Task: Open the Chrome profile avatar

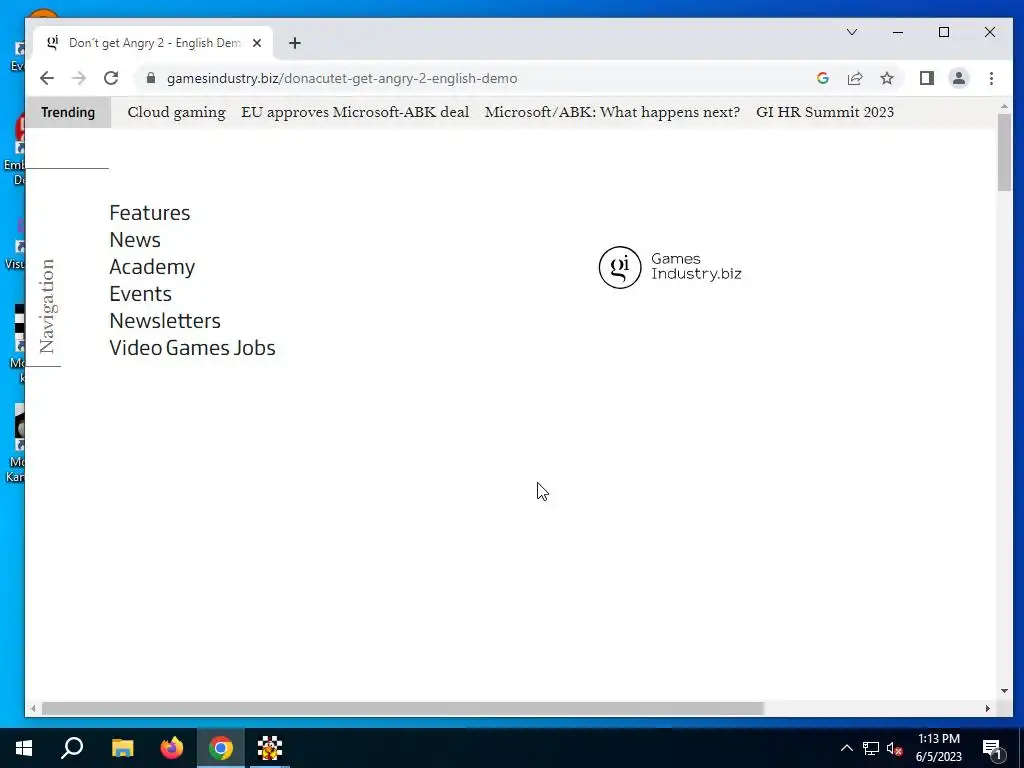Action: 959,78
